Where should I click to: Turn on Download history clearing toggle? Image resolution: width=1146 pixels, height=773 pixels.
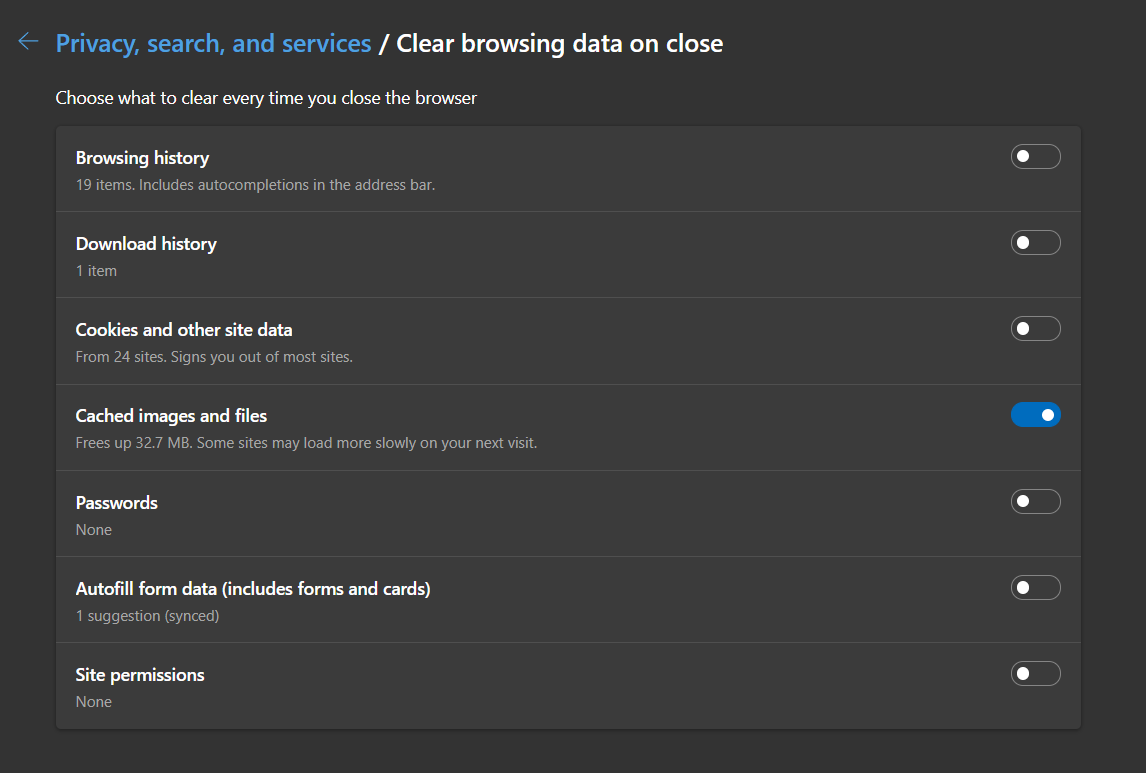tap(1035, 243)
